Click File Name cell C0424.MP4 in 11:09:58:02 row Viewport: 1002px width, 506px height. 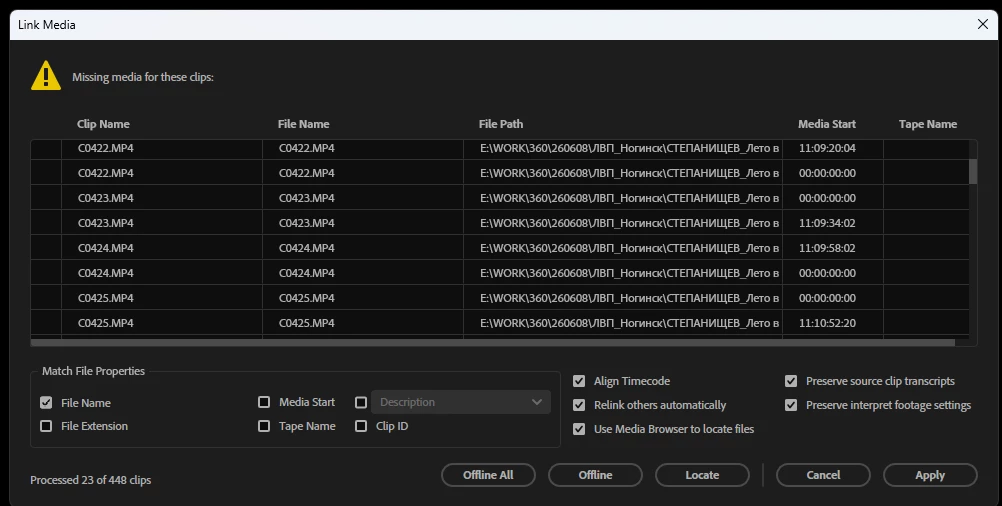pos(307,248)
